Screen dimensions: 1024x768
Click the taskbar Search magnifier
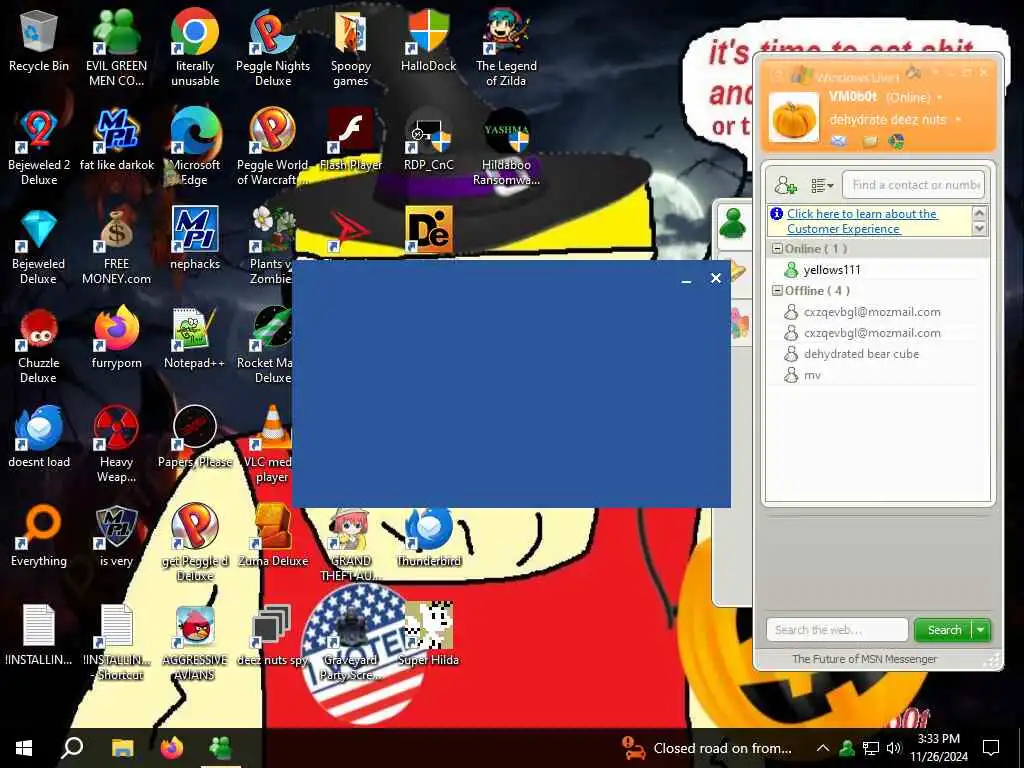tap(72, 748)
